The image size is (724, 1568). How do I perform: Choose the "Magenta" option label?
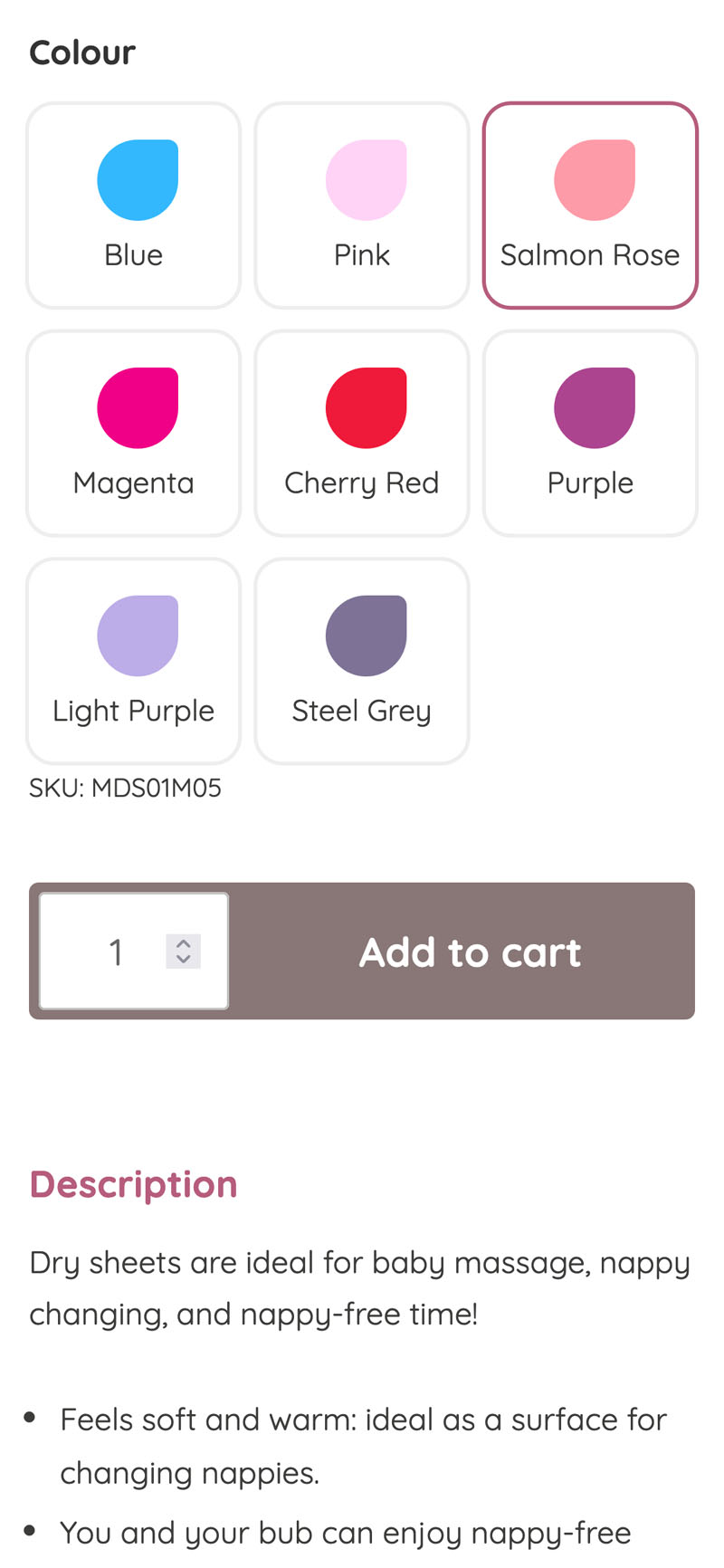tap(134, 483)
